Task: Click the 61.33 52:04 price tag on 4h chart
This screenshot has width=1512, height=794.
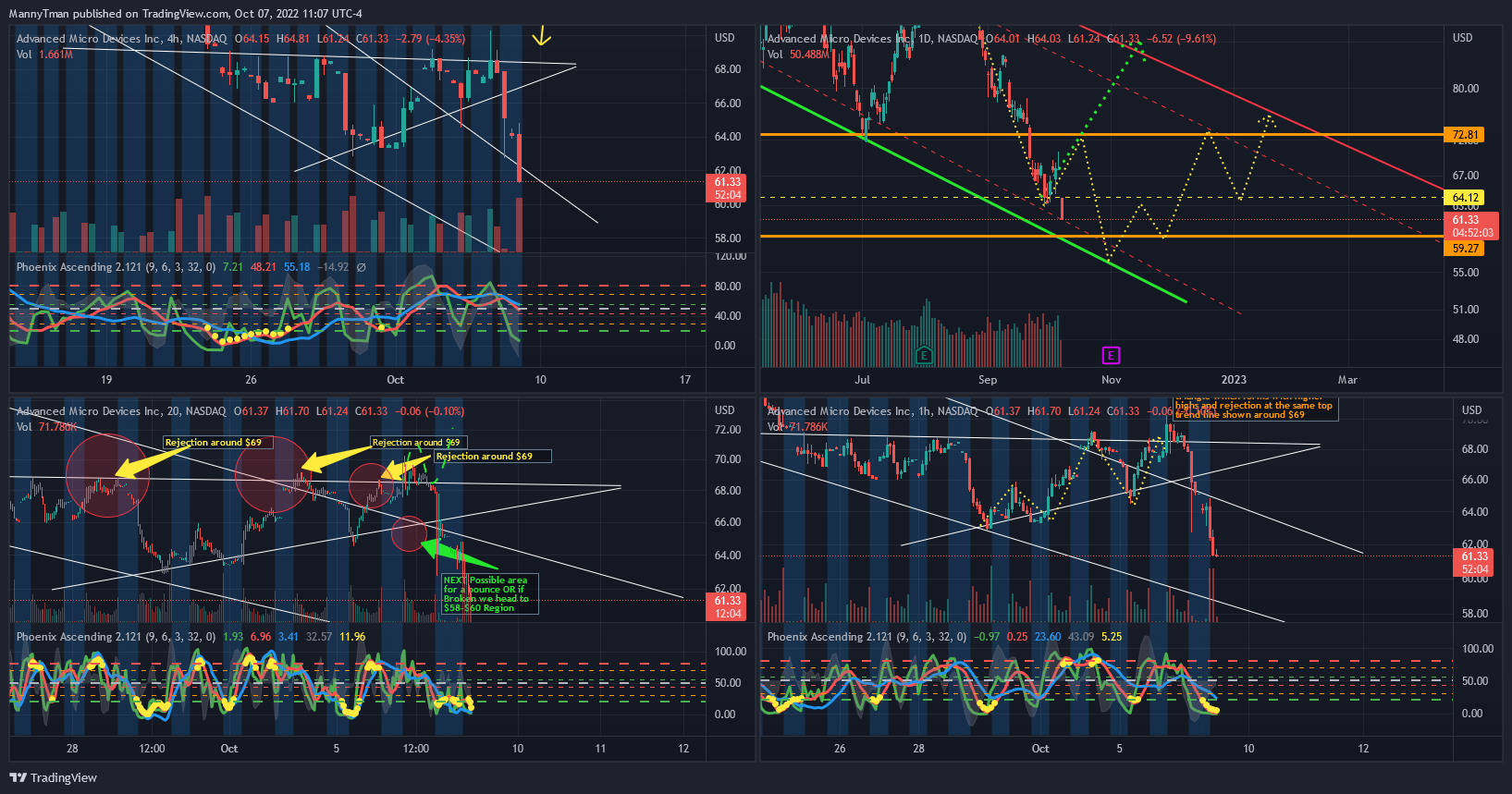Action: click(727, 189)
